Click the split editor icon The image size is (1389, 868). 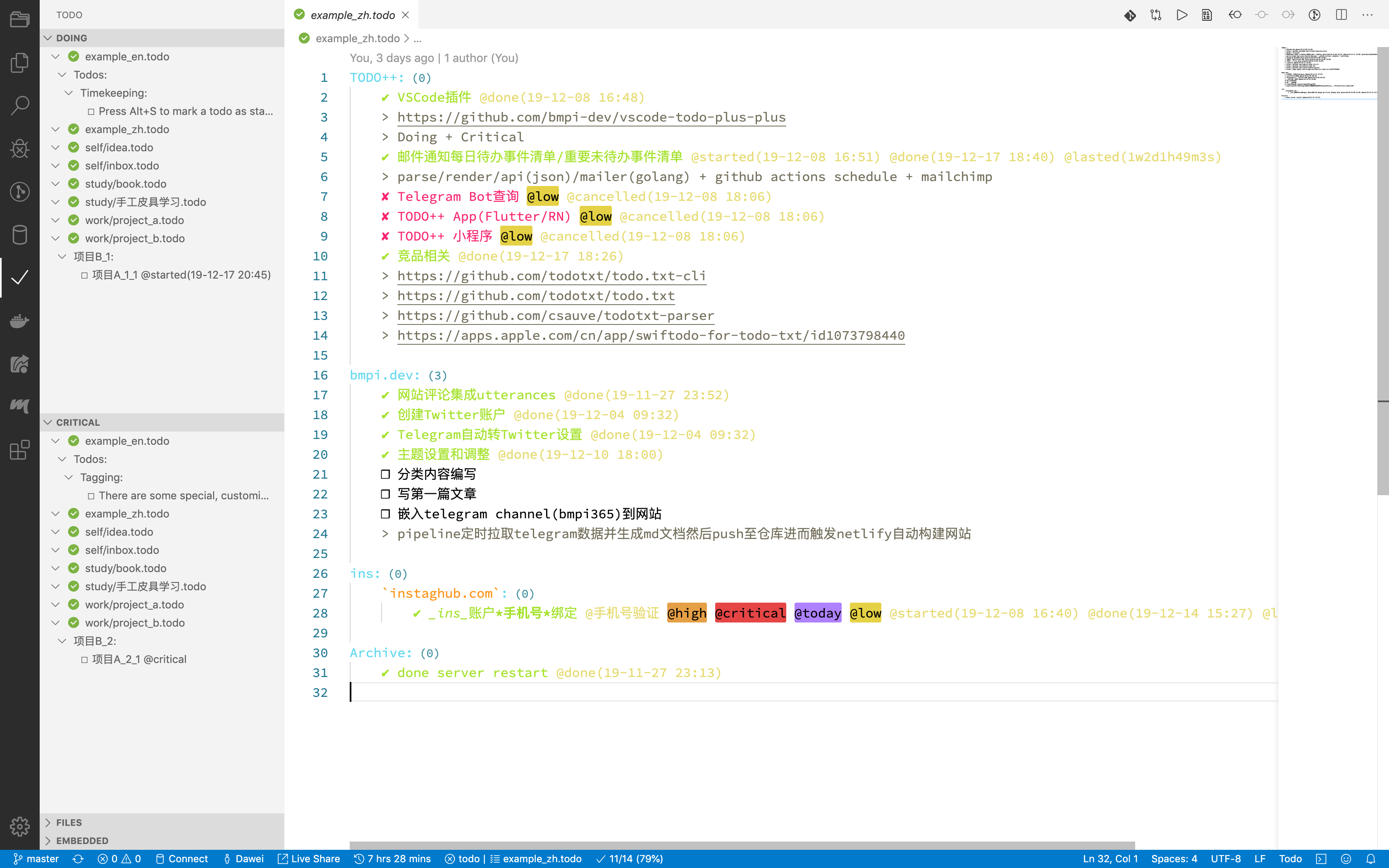[x=1341, y=15]
